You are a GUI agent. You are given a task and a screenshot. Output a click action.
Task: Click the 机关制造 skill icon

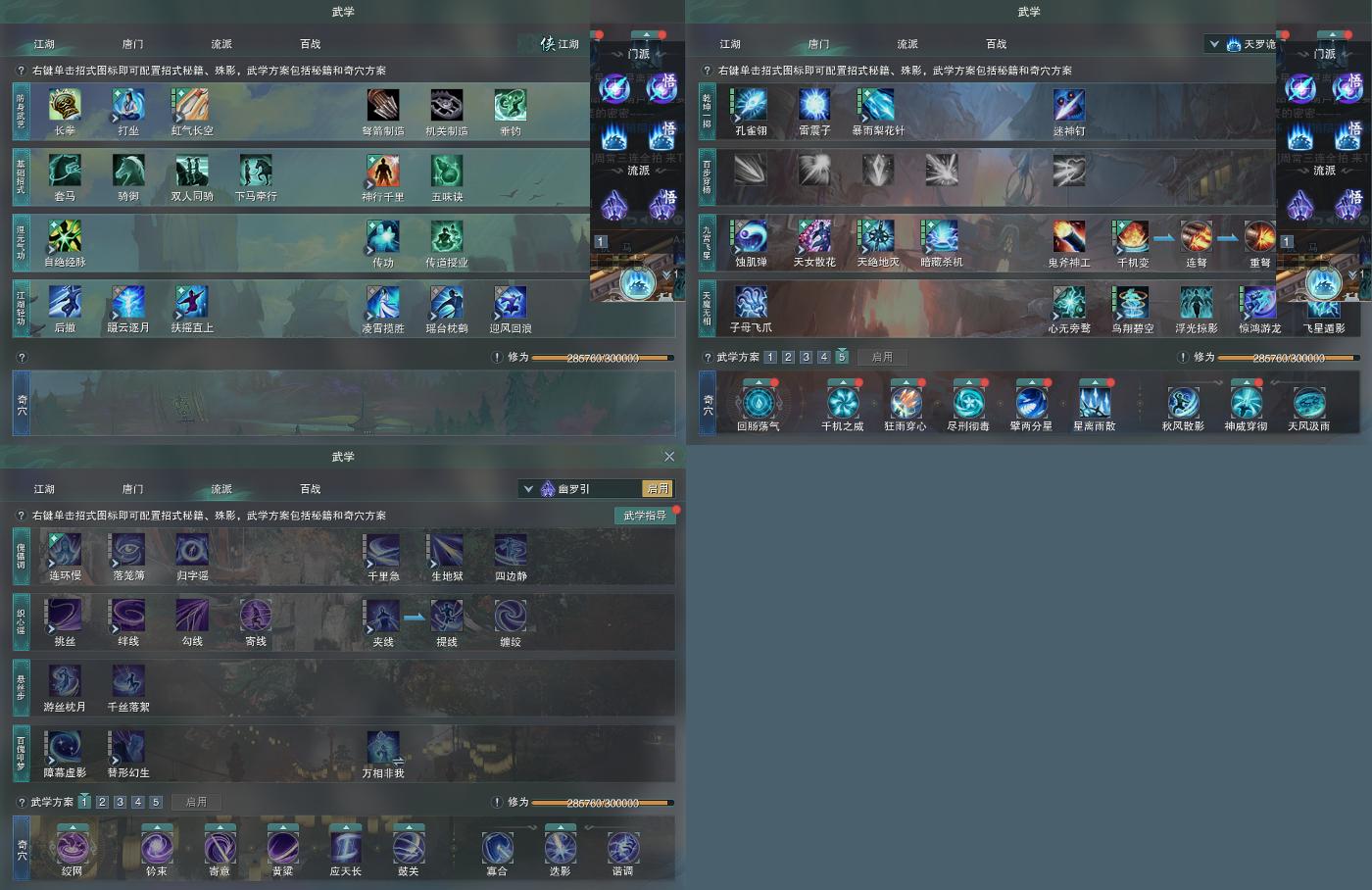pos(447,105)
